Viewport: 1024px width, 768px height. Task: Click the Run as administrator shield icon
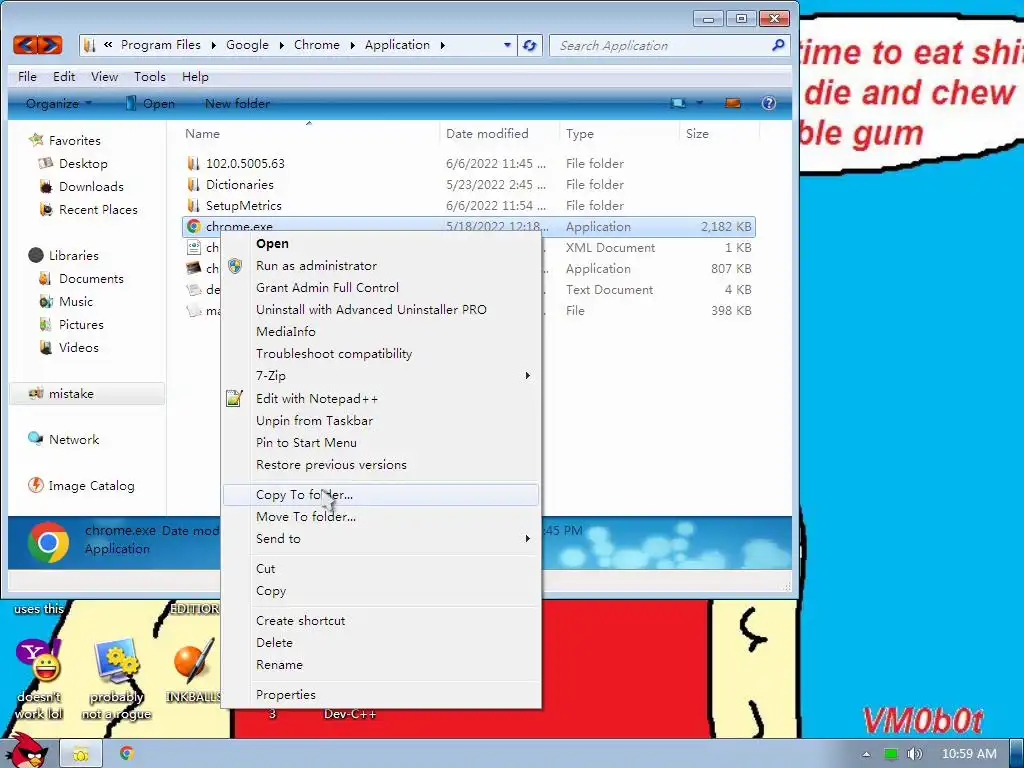pos(235,266)
